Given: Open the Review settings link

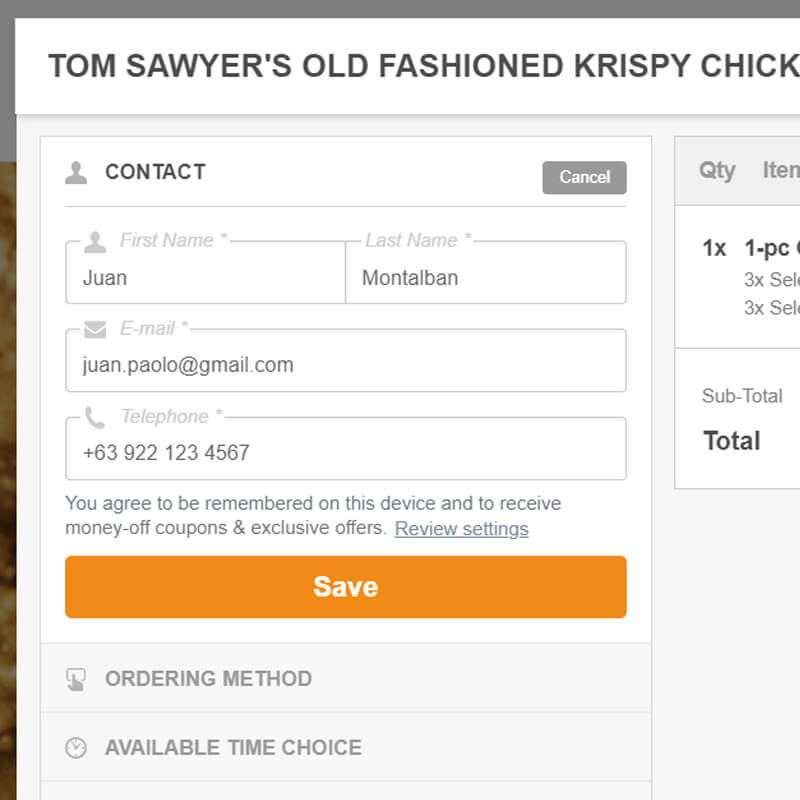Looking at the screenshot, I should pyautogui.click(x=461, y=528).
